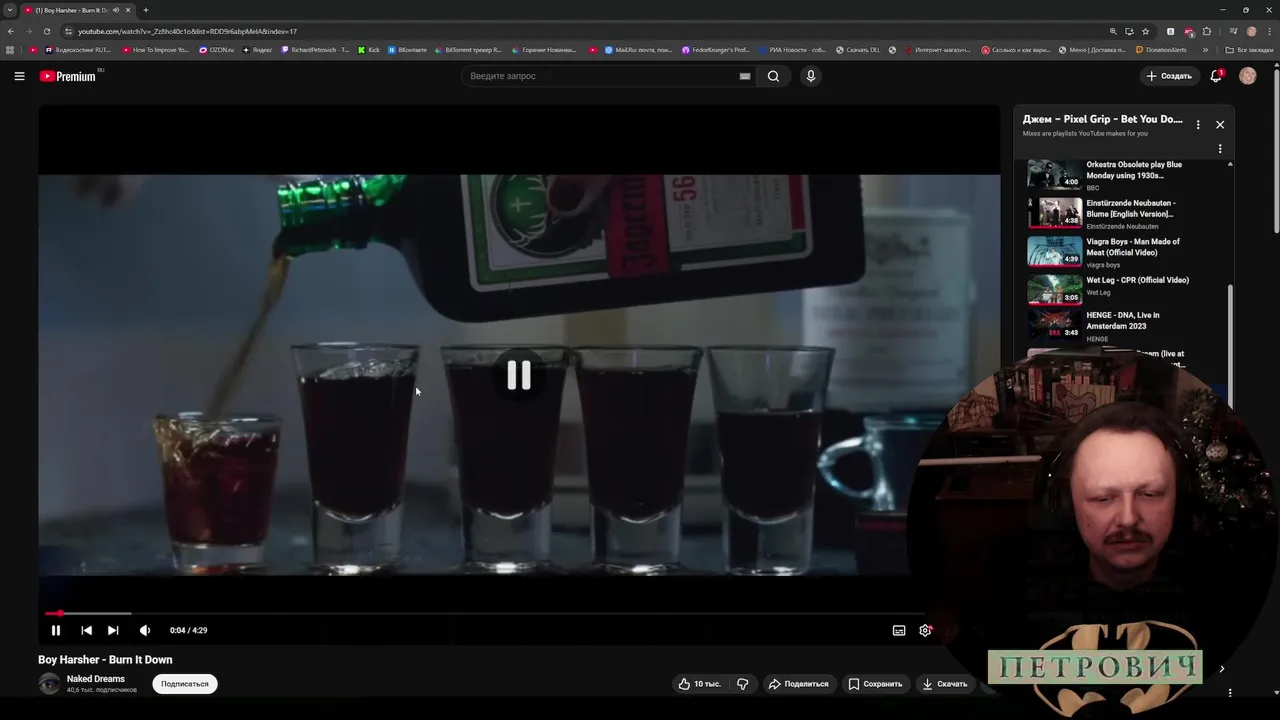Expand the chevron arrow next to Скачать
1280x720 pixels.
[1221, 669]
